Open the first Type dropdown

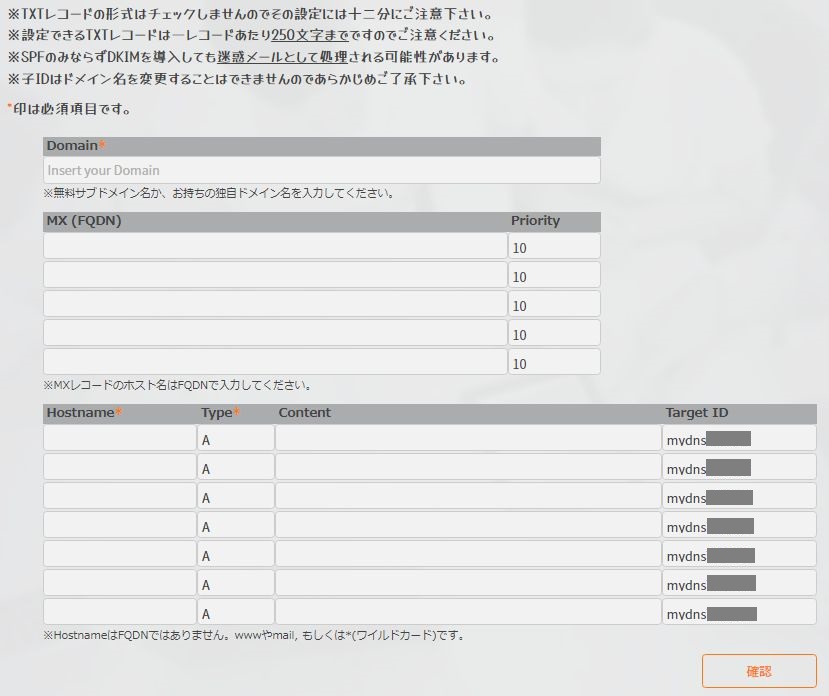pos(236,439)
